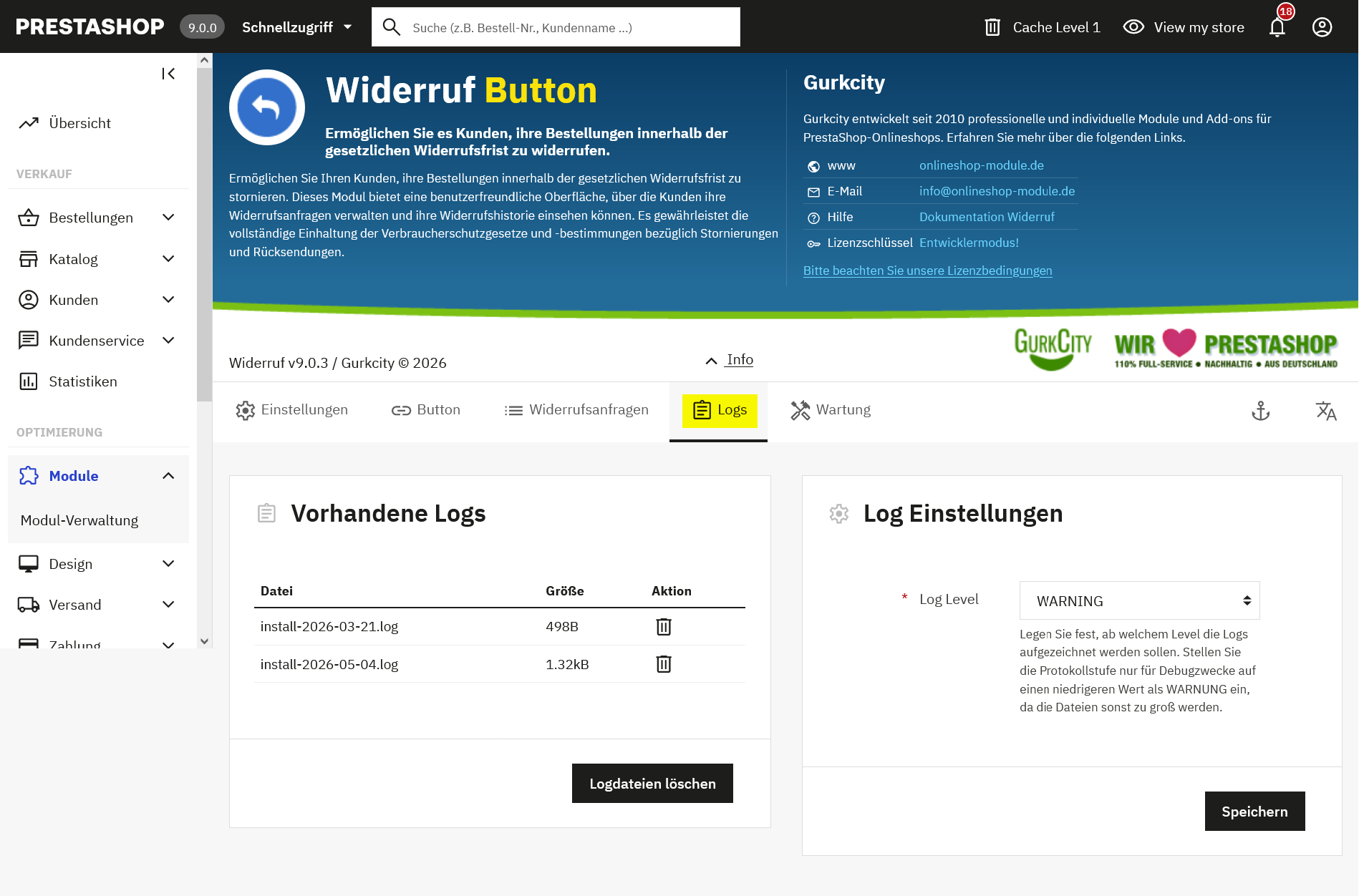
Task: Click the sidebar scrollbar down arrow
Action: 205,641
